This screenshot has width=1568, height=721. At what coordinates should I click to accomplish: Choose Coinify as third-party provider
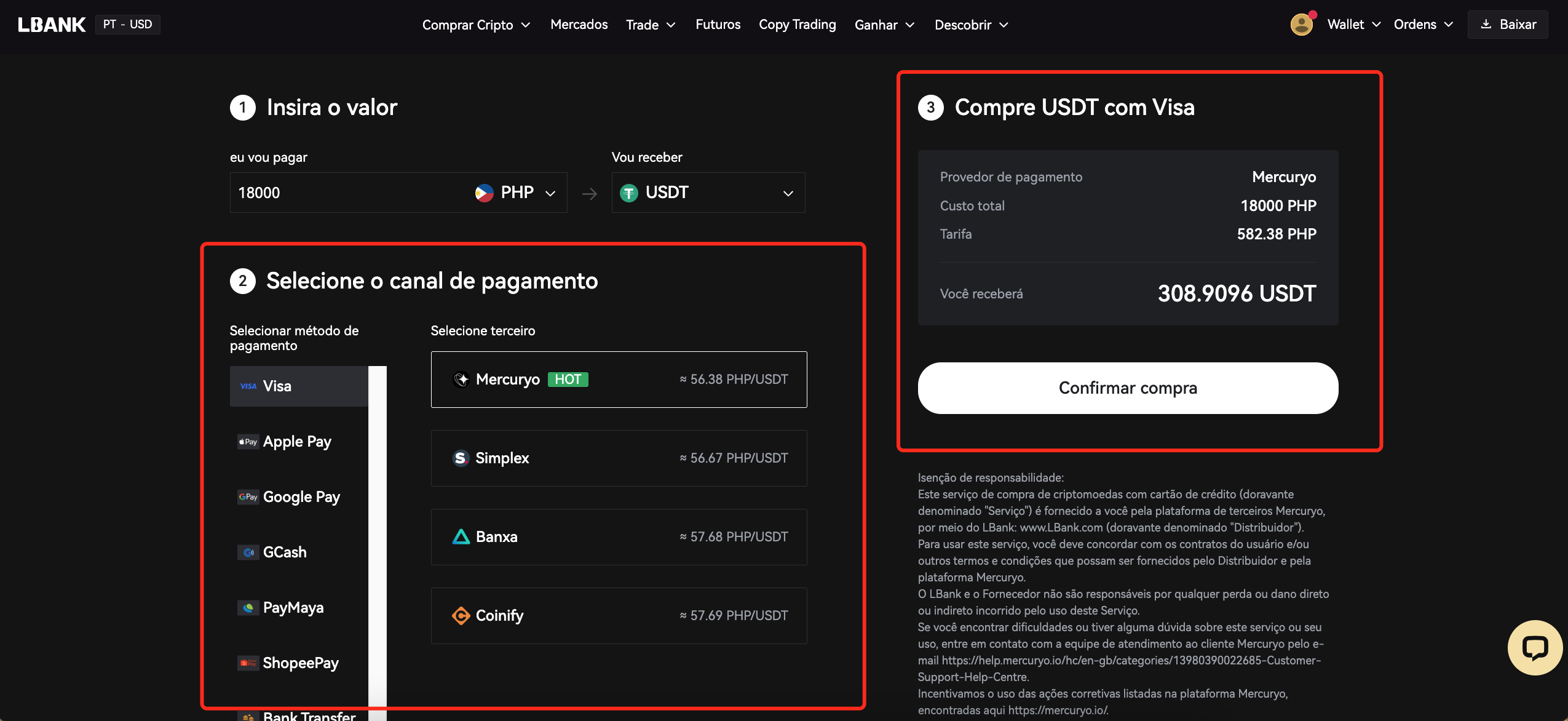pos(619,616)
